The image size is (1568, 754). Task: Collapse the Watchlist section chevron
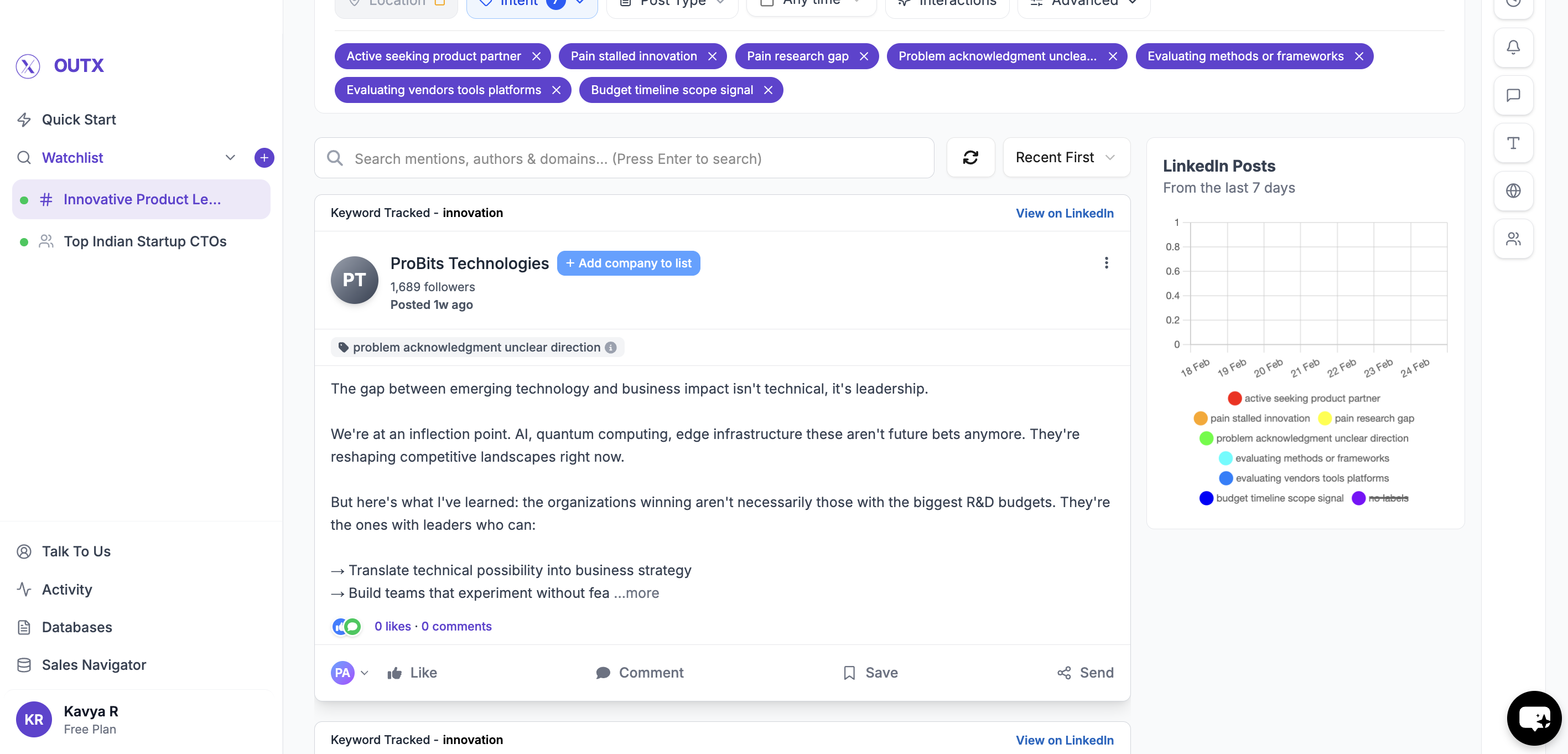pyautogui.click(x=230, y=158)
